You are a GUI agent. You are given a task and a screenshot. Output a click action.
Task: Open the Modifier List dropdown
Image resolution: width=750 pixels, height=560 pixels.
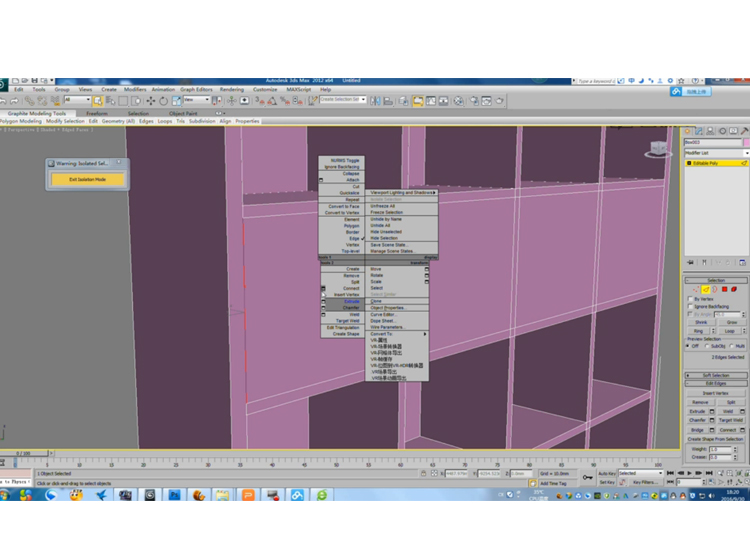717,153
